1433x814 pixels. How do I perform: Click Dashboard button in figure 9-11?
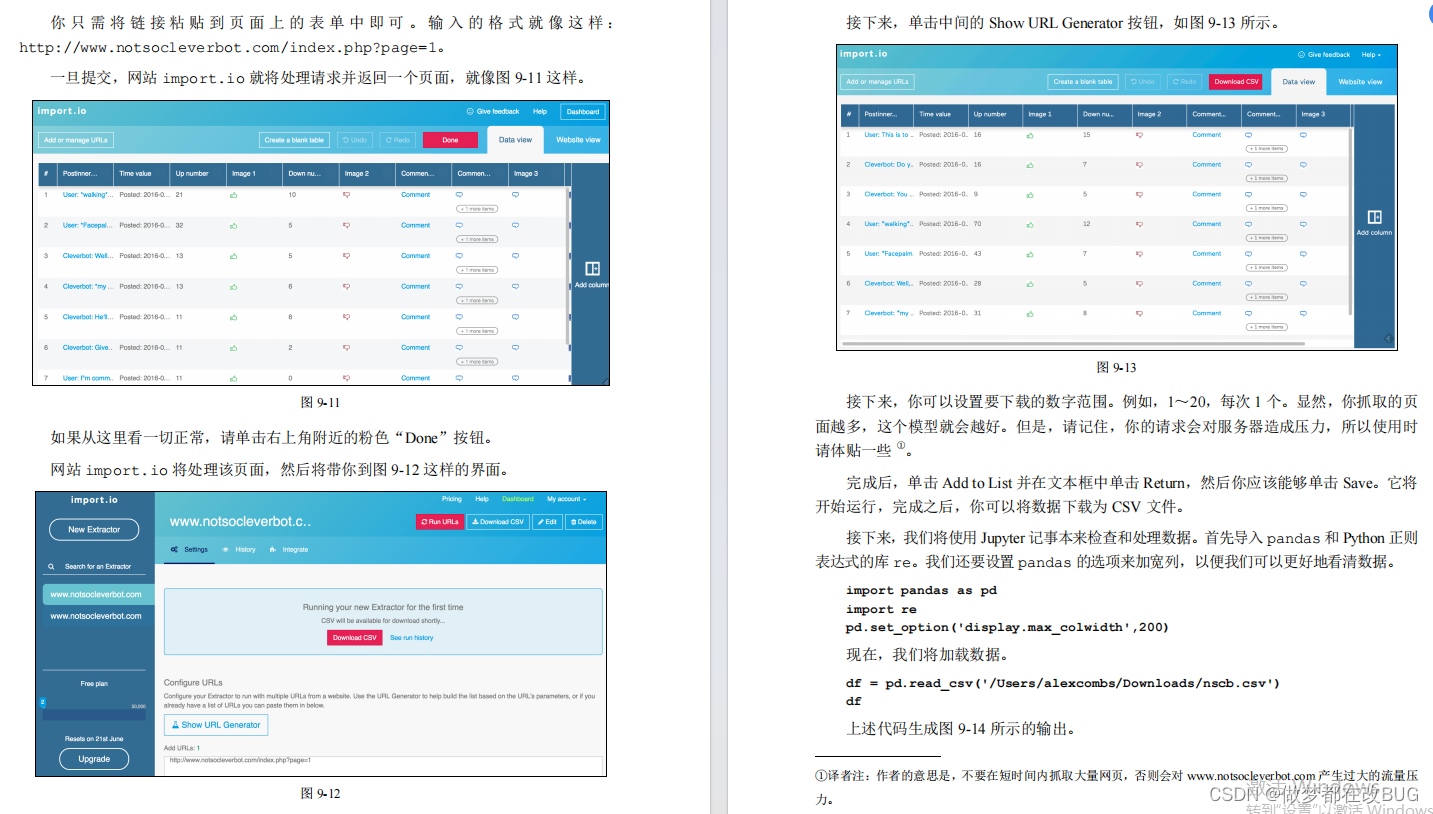582,112
